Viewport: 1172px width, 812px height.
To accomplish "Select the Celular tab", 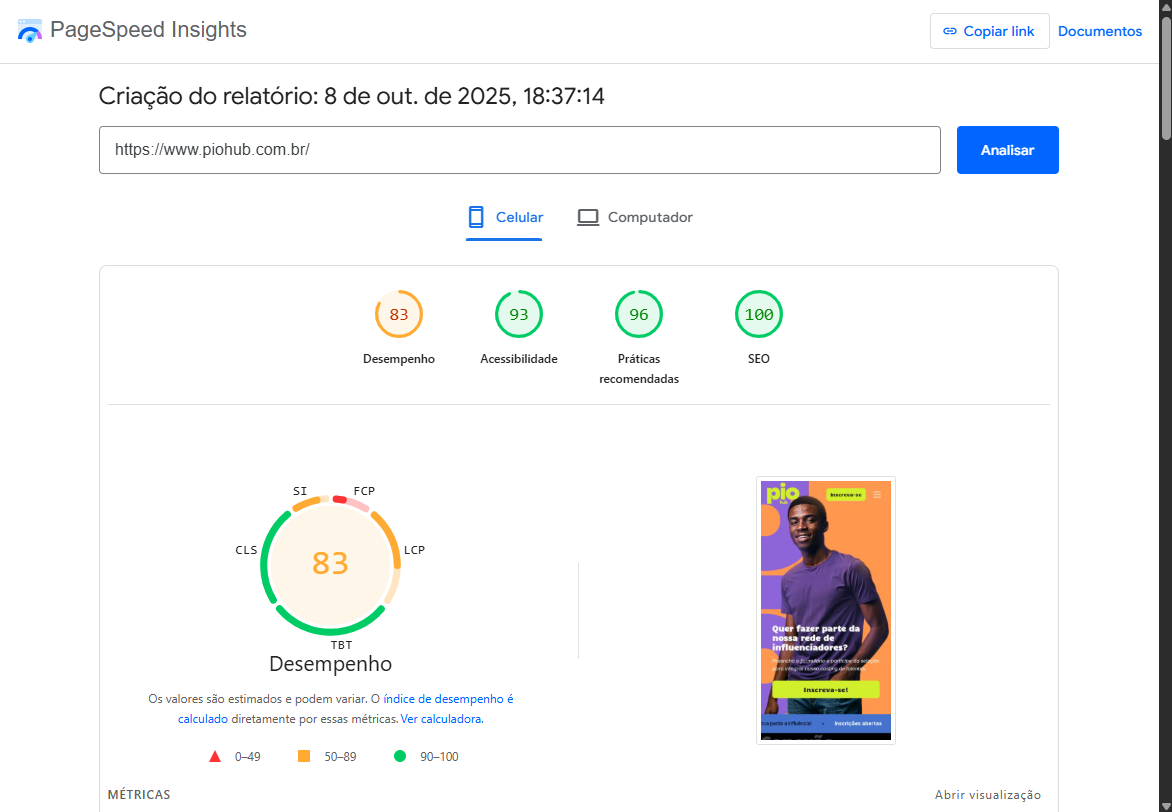I will coord(505,218).
